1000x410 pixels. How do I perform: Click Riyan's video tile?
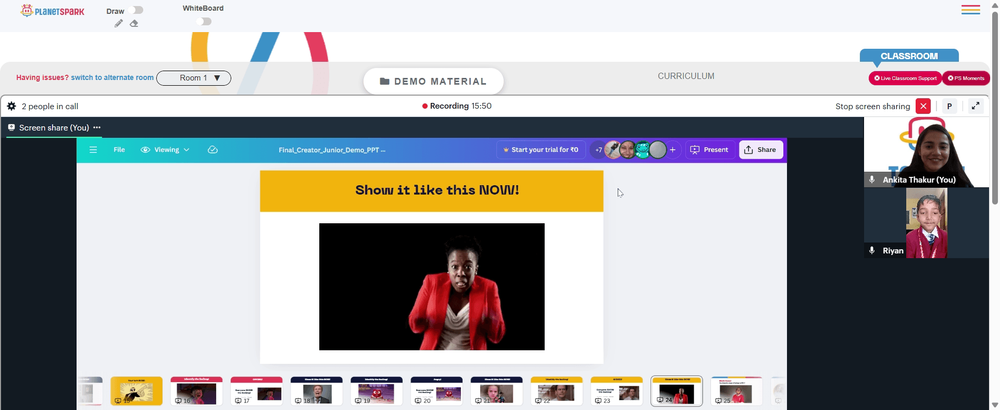[x=927, y=223]
